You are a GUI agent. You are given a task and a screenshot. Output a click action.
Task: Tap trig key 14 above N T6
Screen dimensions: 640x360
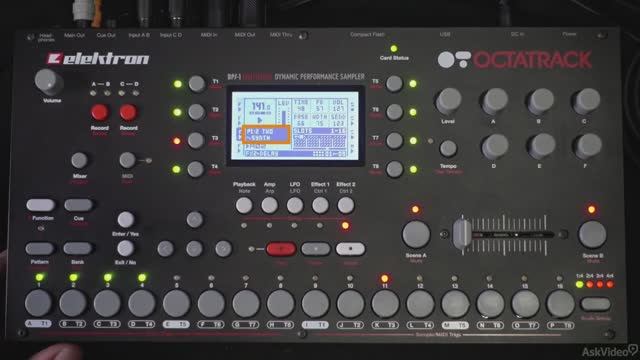coord(490,304)
